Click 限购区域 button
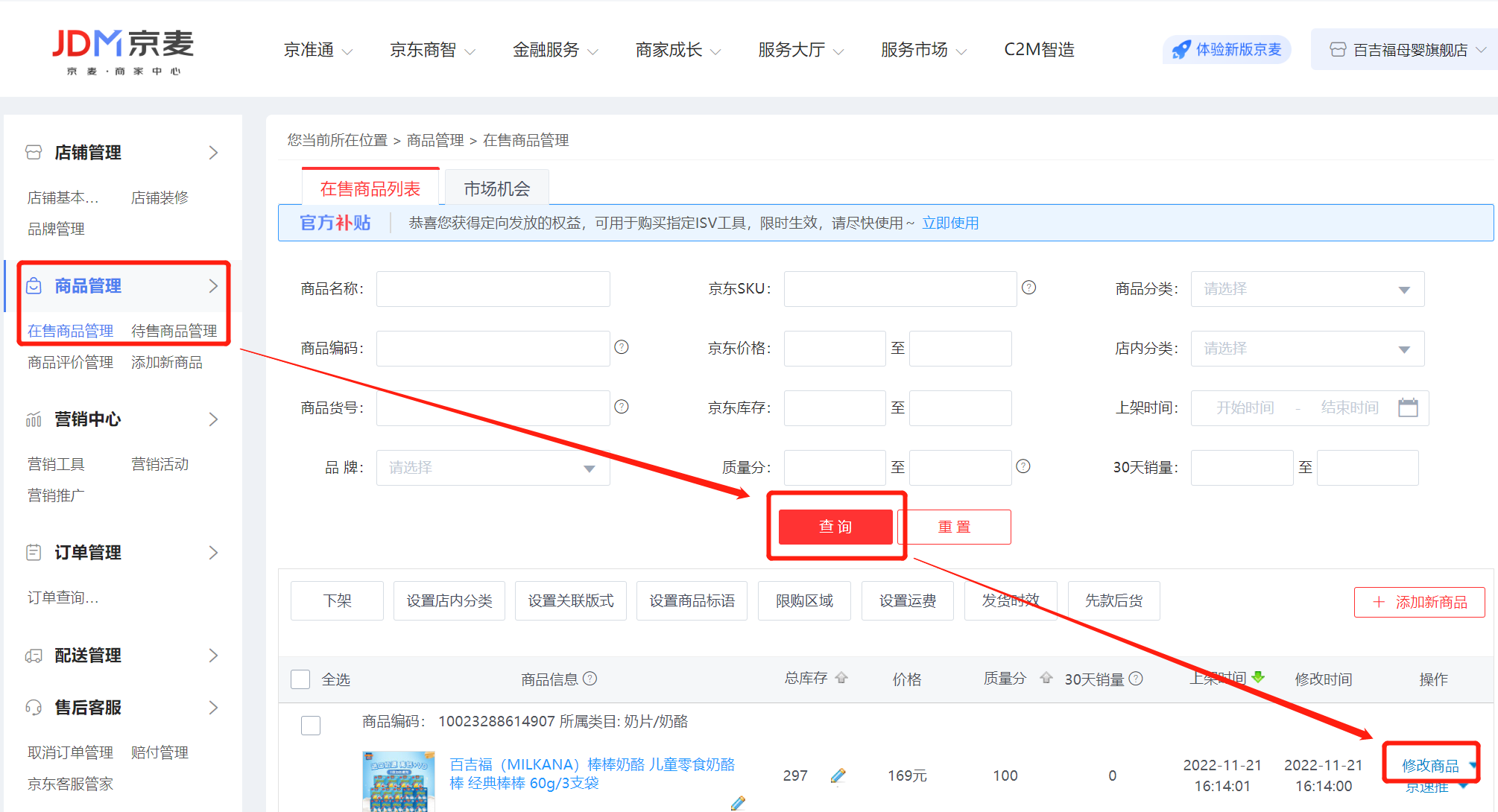 point(804,600)
